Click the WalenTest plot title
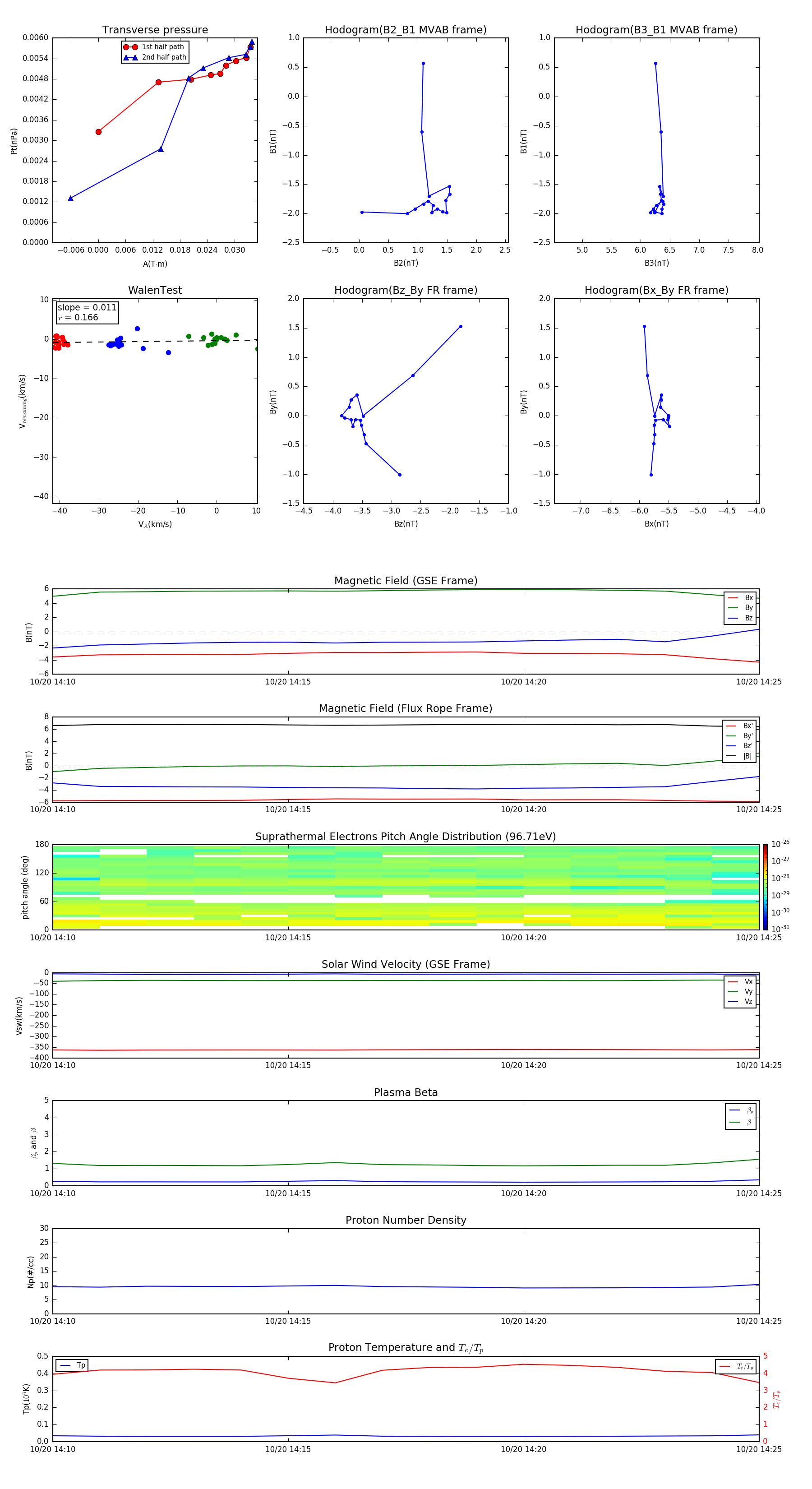The width and height of the screenshot is (812, 1489). click(x=155, y=290)
